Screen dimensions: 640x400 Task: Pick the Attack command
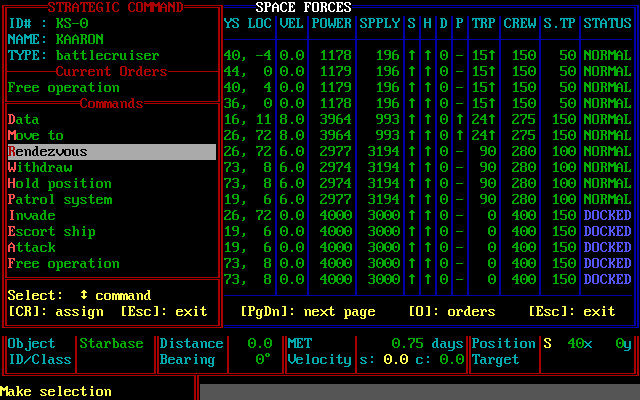32,248
